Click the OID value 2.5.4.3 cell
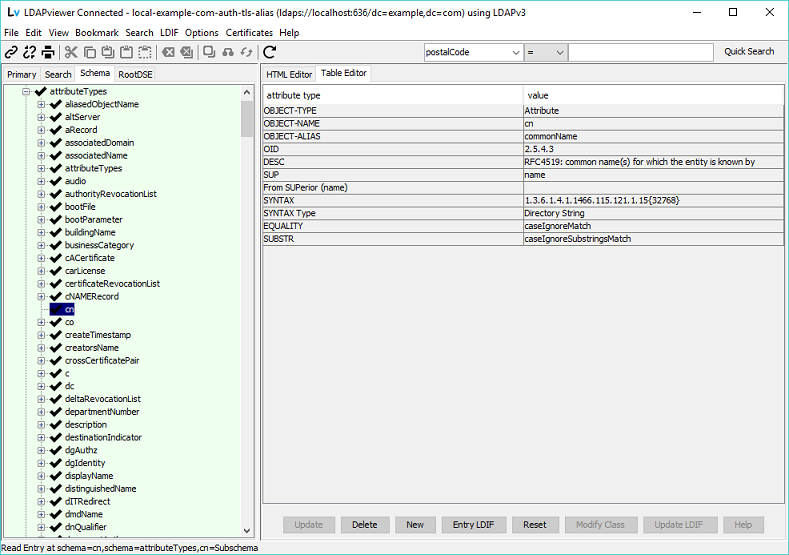Image resolution: width=789 pixels, height=555 pixels. [653, 149]
